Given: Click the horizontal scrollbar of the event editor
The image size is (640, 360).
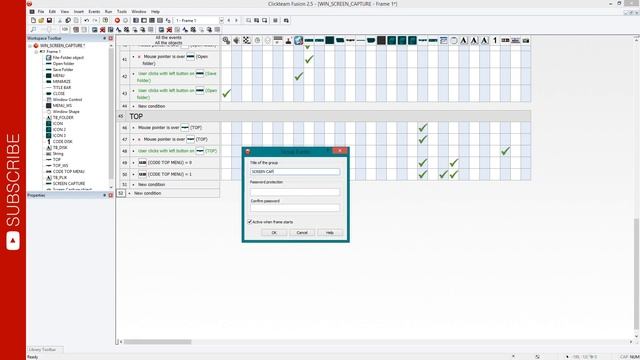Looking at the screenshot, I should 158,342.
